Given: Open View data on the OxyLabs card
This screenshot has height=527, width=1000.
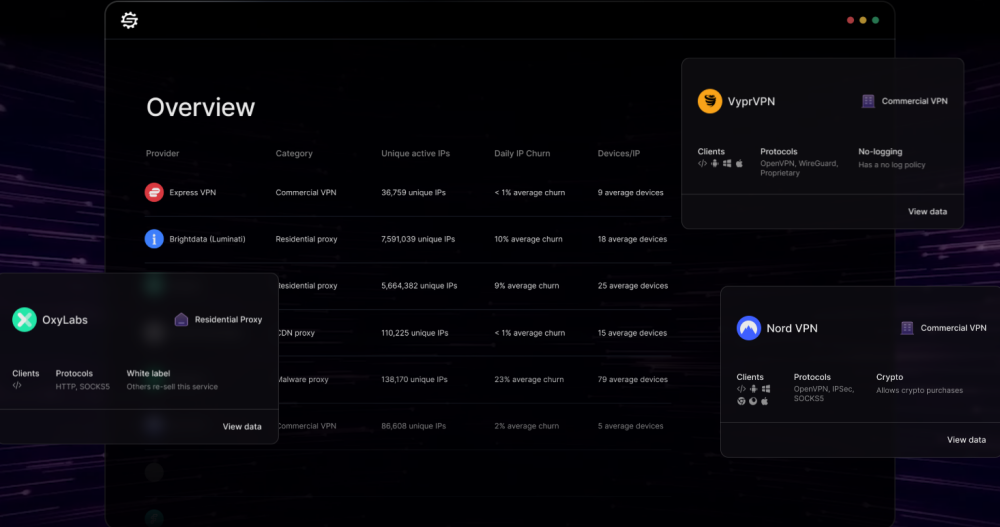Looking at the screenshot, I should (242, 427).
